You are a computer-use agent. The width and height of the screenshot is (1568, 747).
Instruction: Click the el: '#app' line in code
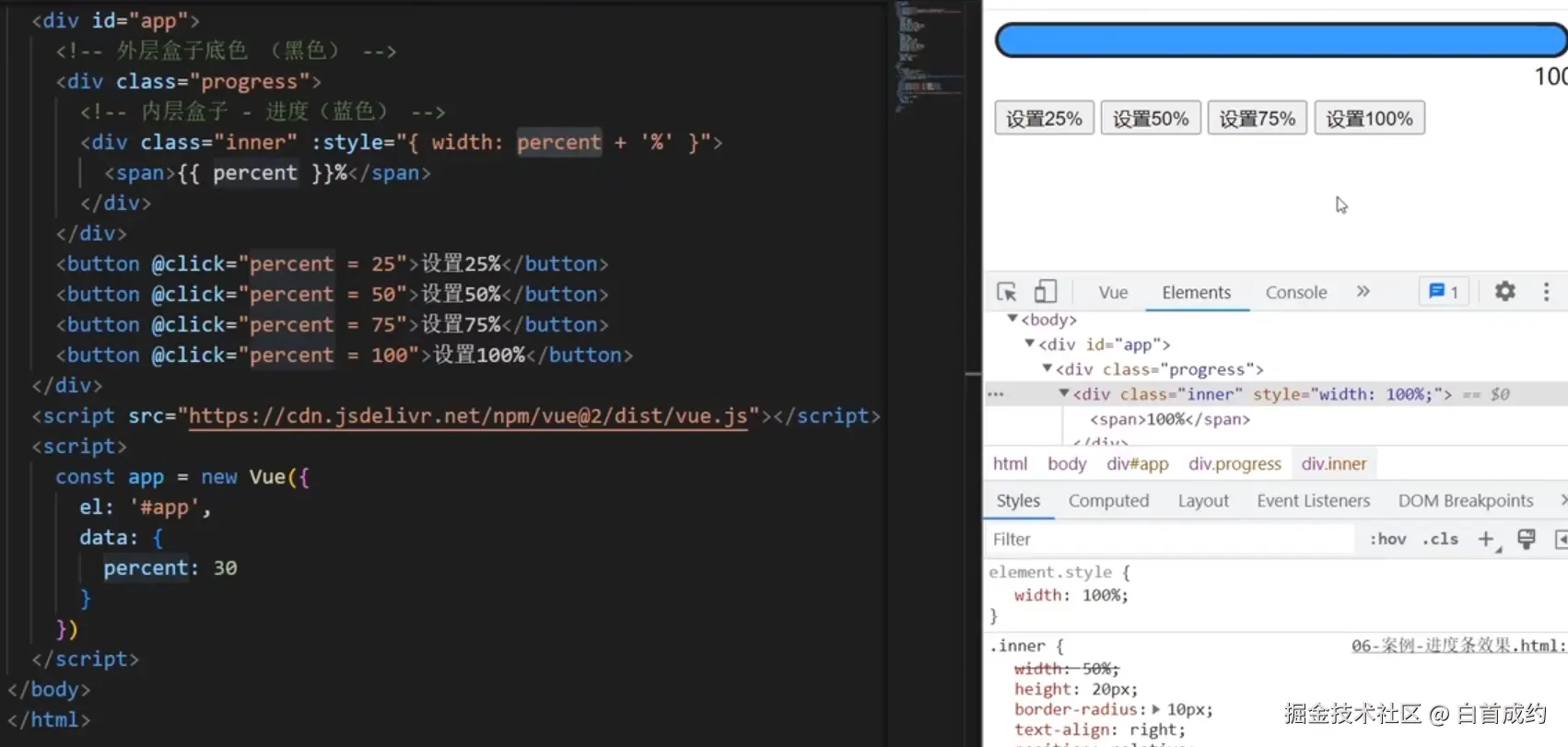point(145,508)
